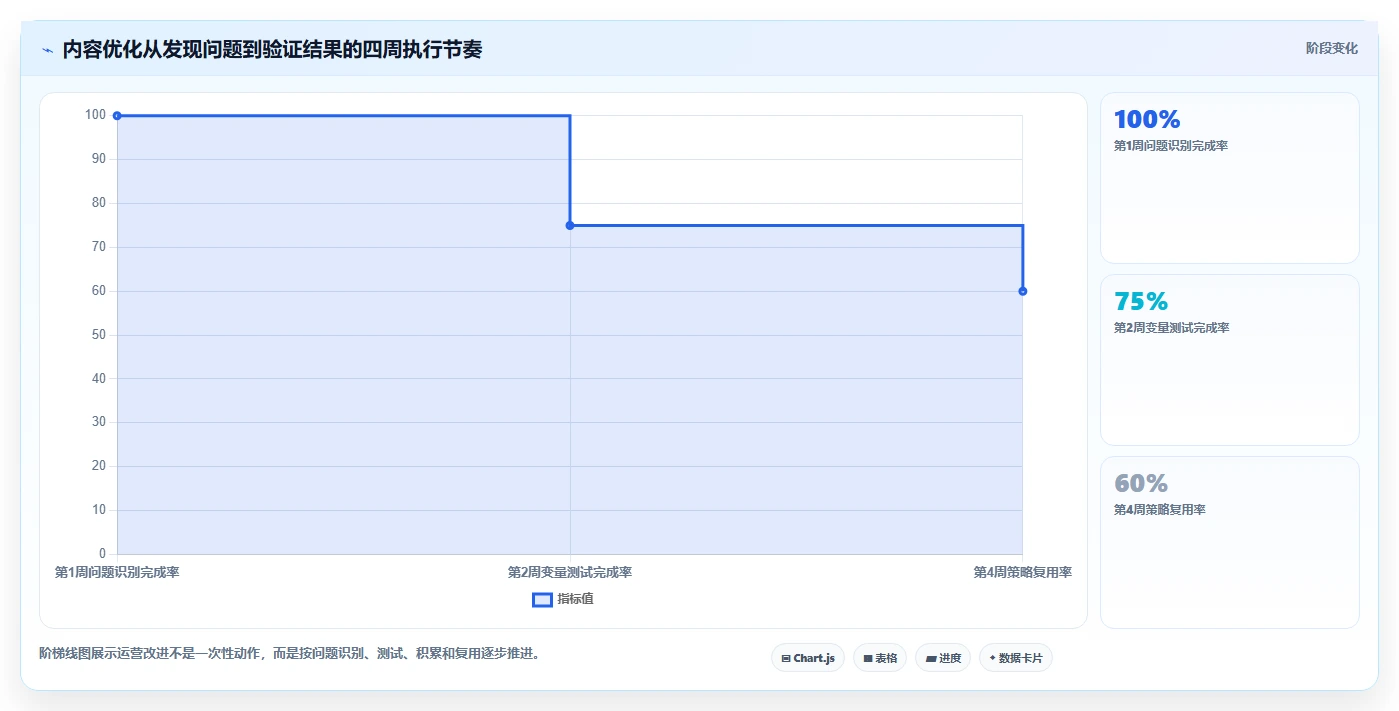The height and width of the screenshot is (711, 1399).
Task: Open the 100% 第1周问题识别完成率 card
Action: coord(1230,178)
